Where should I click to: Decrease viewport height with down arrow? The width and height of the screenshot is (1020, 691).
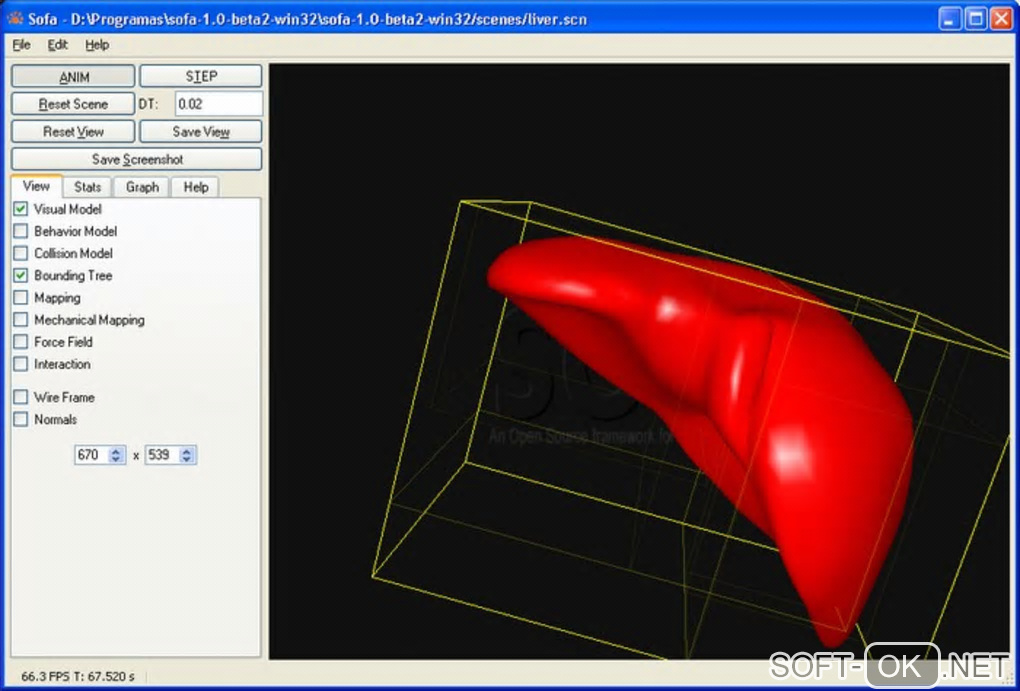187,459
